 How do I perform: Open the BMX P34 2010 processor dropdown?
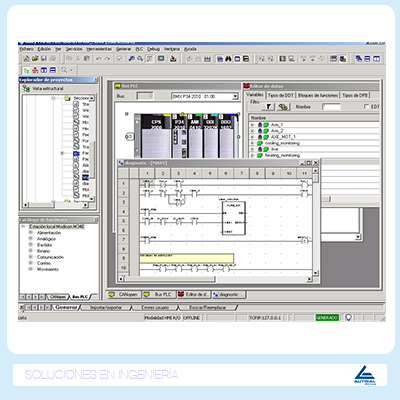tap(235, 96)
